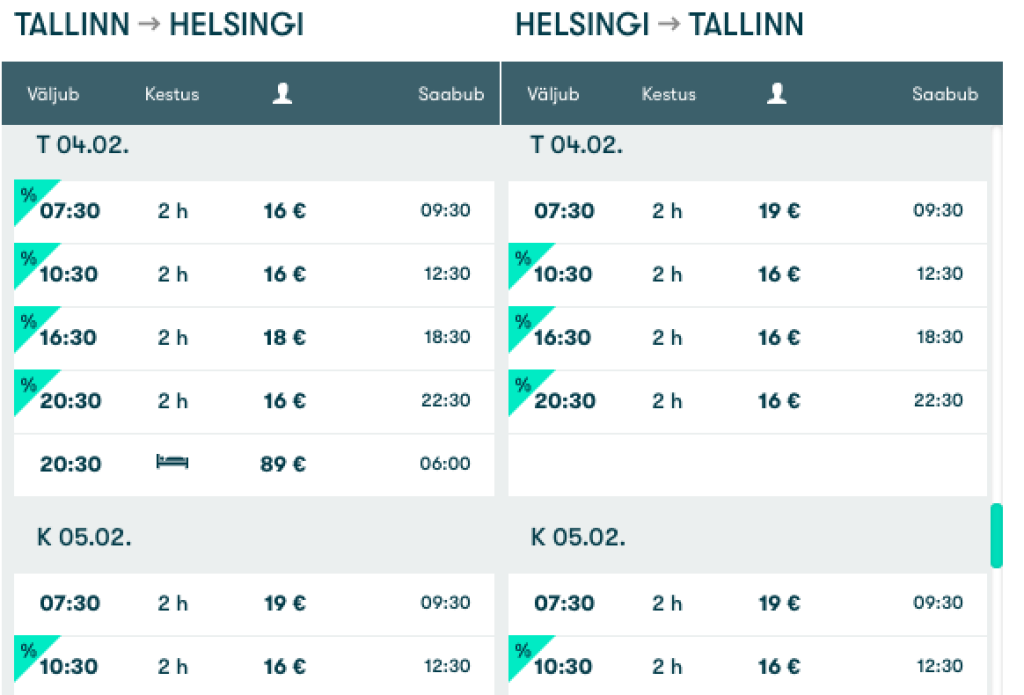Click the percent badge on the 05.02 10:30 Helsingi → Tallinn departure
Image resolution: width=1024 pixels, height=695 pixels.
(x=522, y=650)
